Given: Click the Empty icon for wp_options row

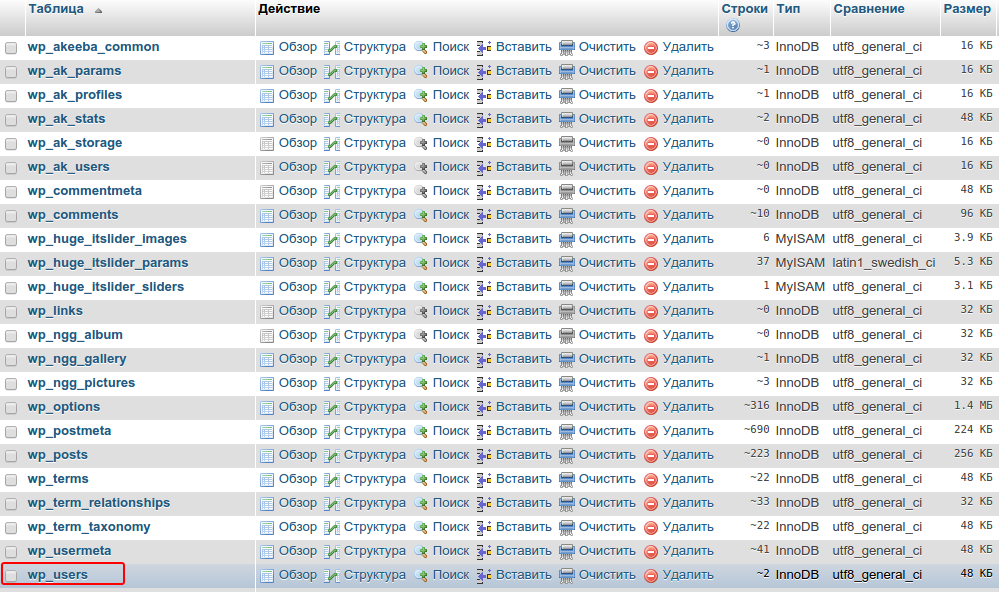Looking at the screenshot, I should point(567,407).
